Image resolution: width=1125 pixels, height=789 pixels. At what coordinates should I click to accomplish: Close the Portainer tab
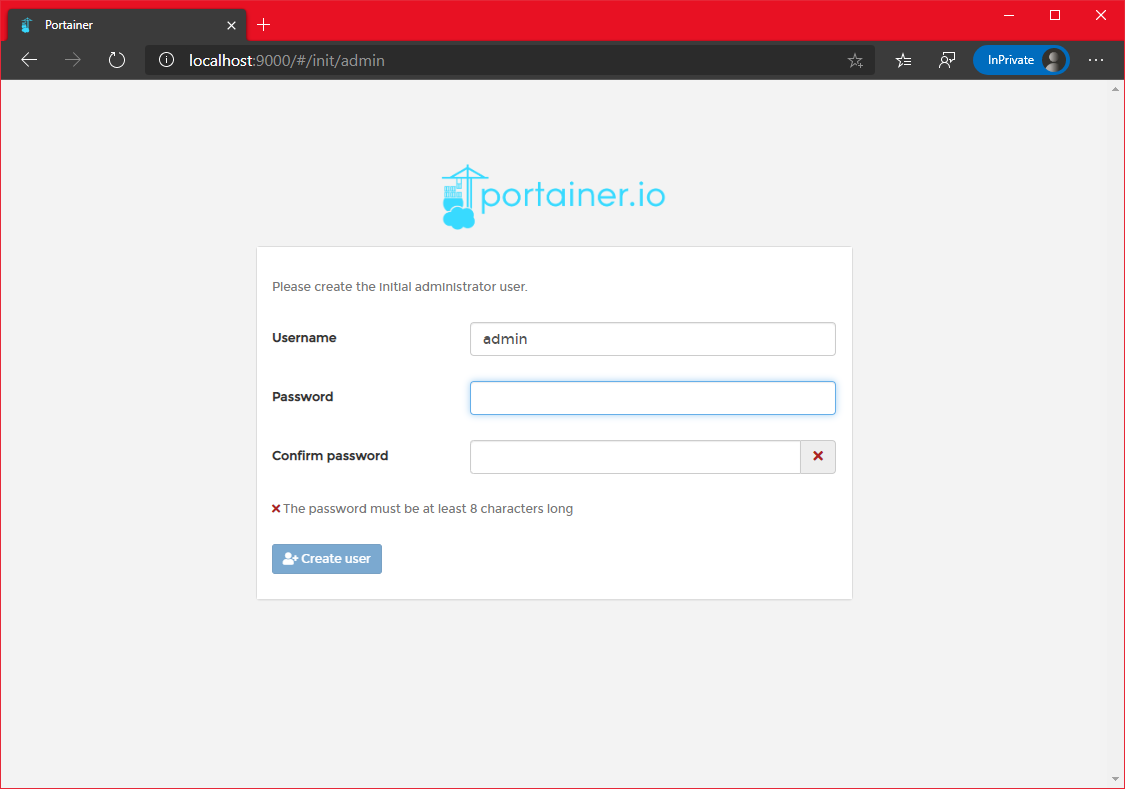pos(231,25)
